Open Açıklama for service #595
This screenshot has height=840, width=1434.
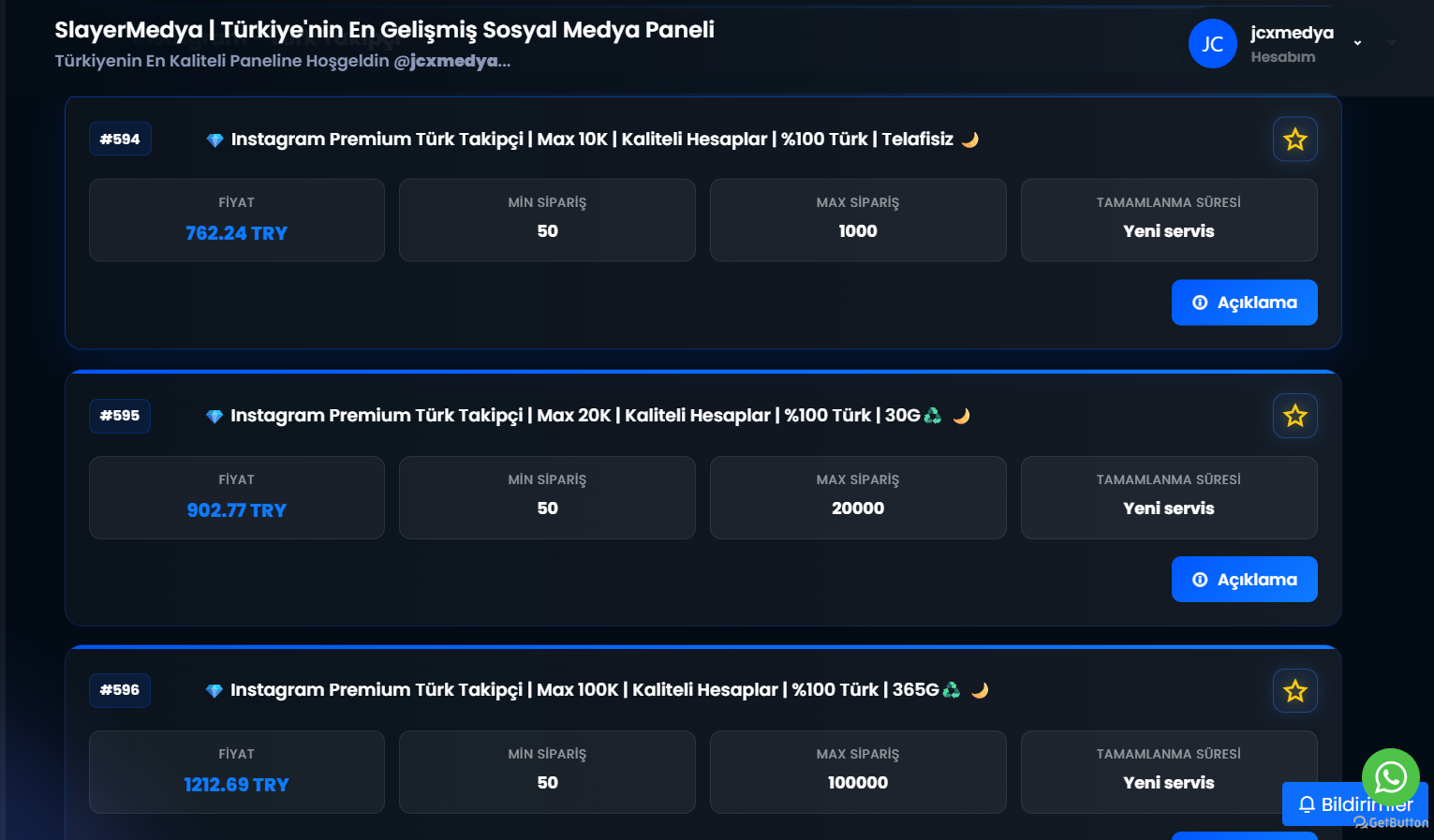pos(1244,580)
